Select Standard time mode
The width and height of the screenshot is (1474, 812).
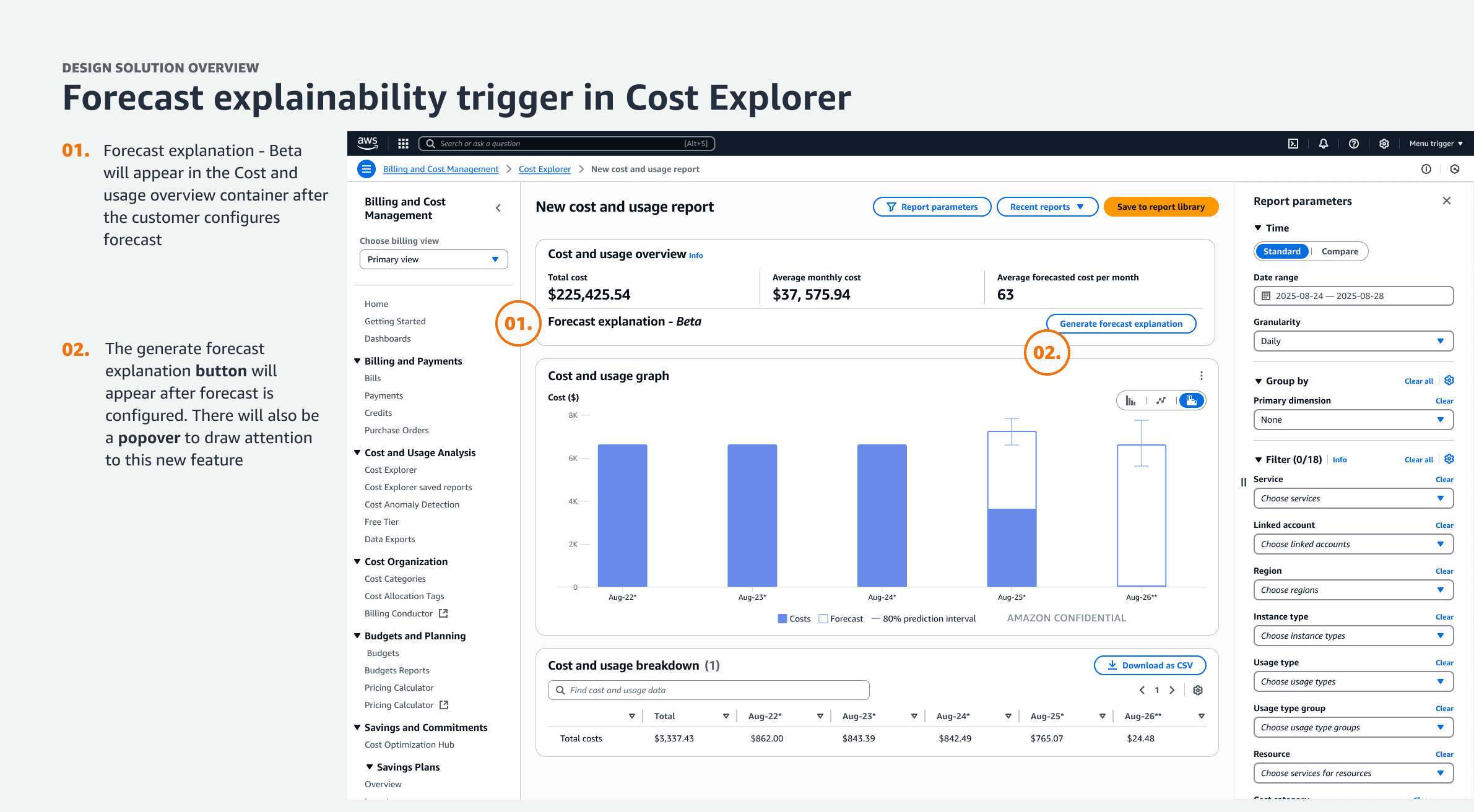tap(1281, 251)
